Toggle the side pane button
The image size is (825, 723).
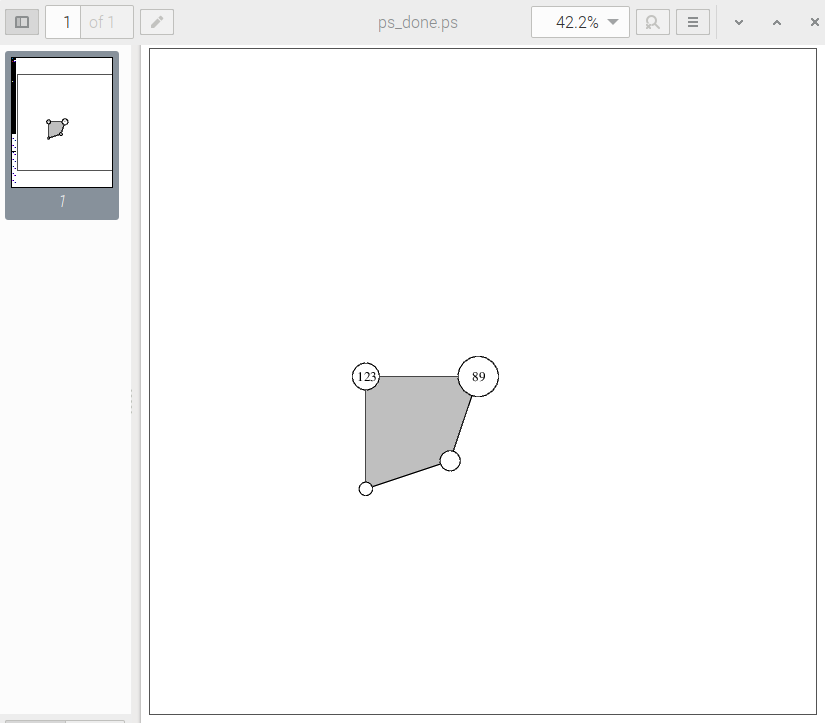(x=22, y=22)
